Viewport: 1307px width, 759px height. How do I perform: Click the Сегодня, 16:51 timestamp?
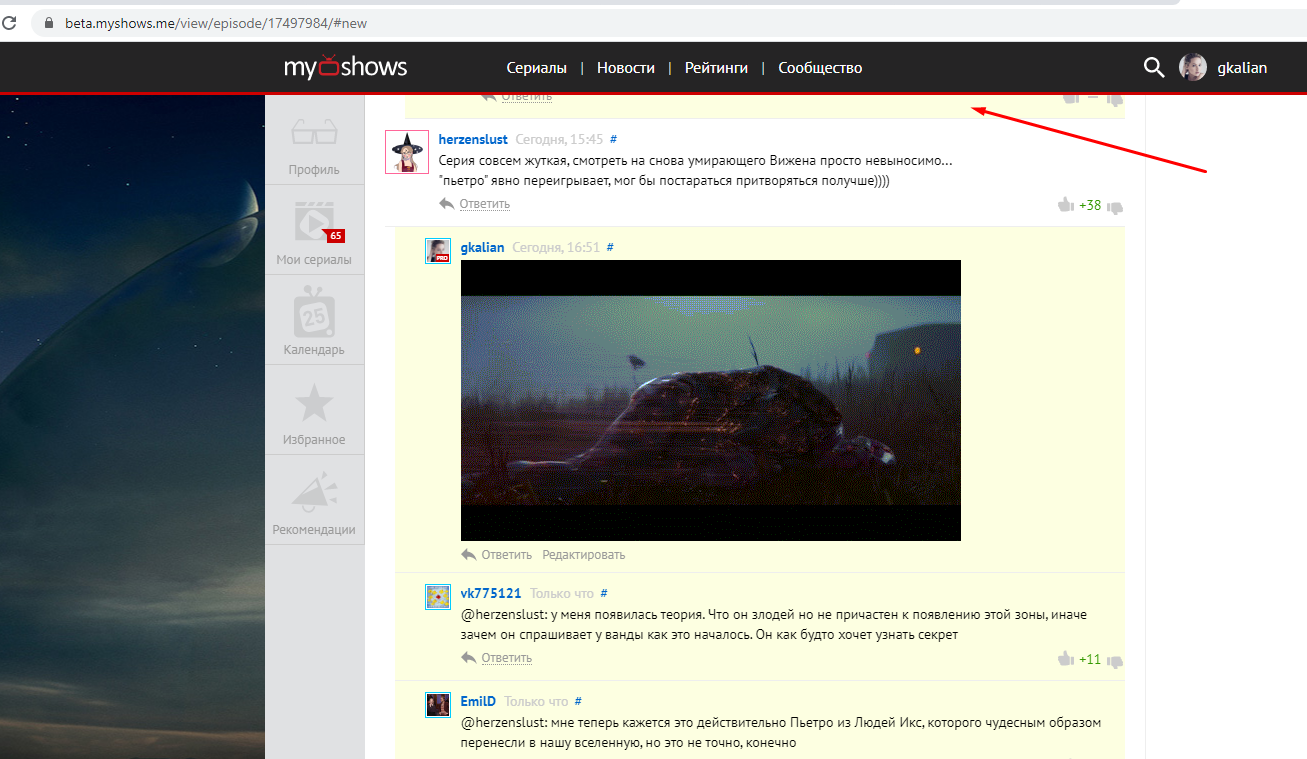pyautogui.click(x=556, y=247)
